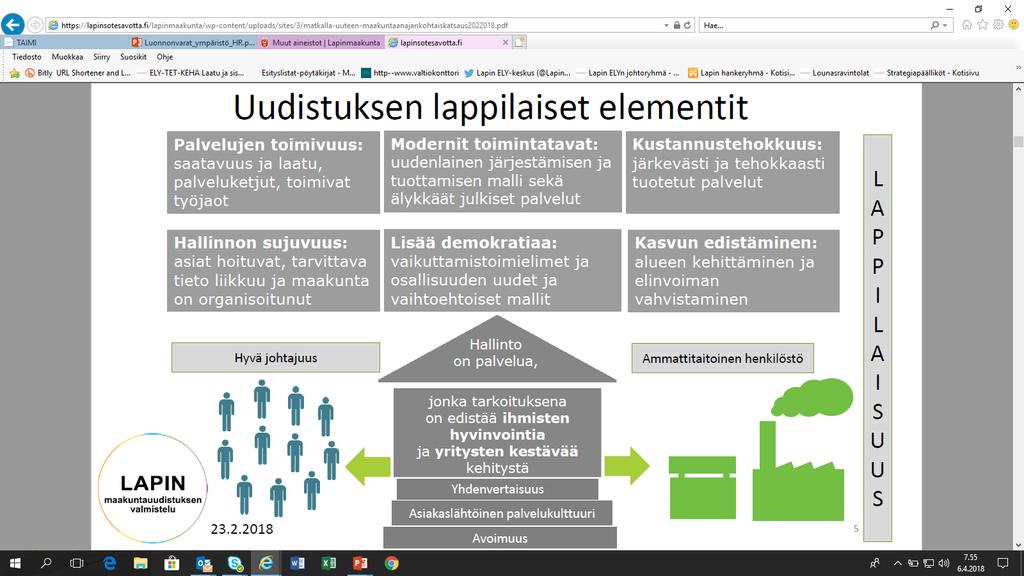Screen dimensions: 1024x576
Task: Switch to Internet Explorer on the taskbar
Action: tap(266, 563)
